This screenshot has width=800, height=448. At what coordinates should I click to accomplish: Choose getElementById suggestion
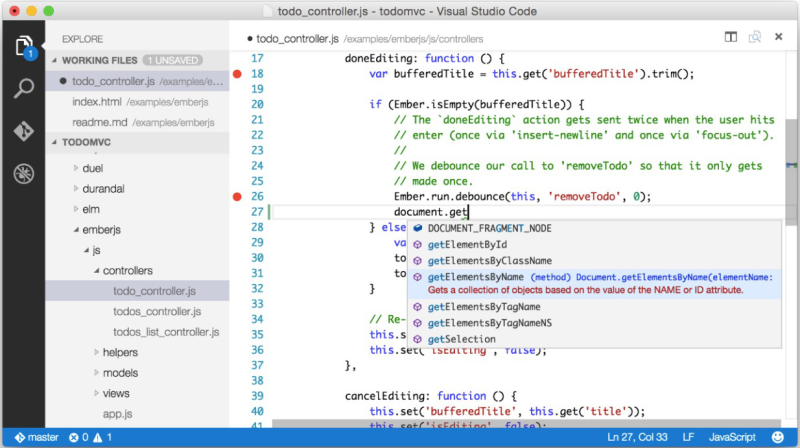click(594, 244)
